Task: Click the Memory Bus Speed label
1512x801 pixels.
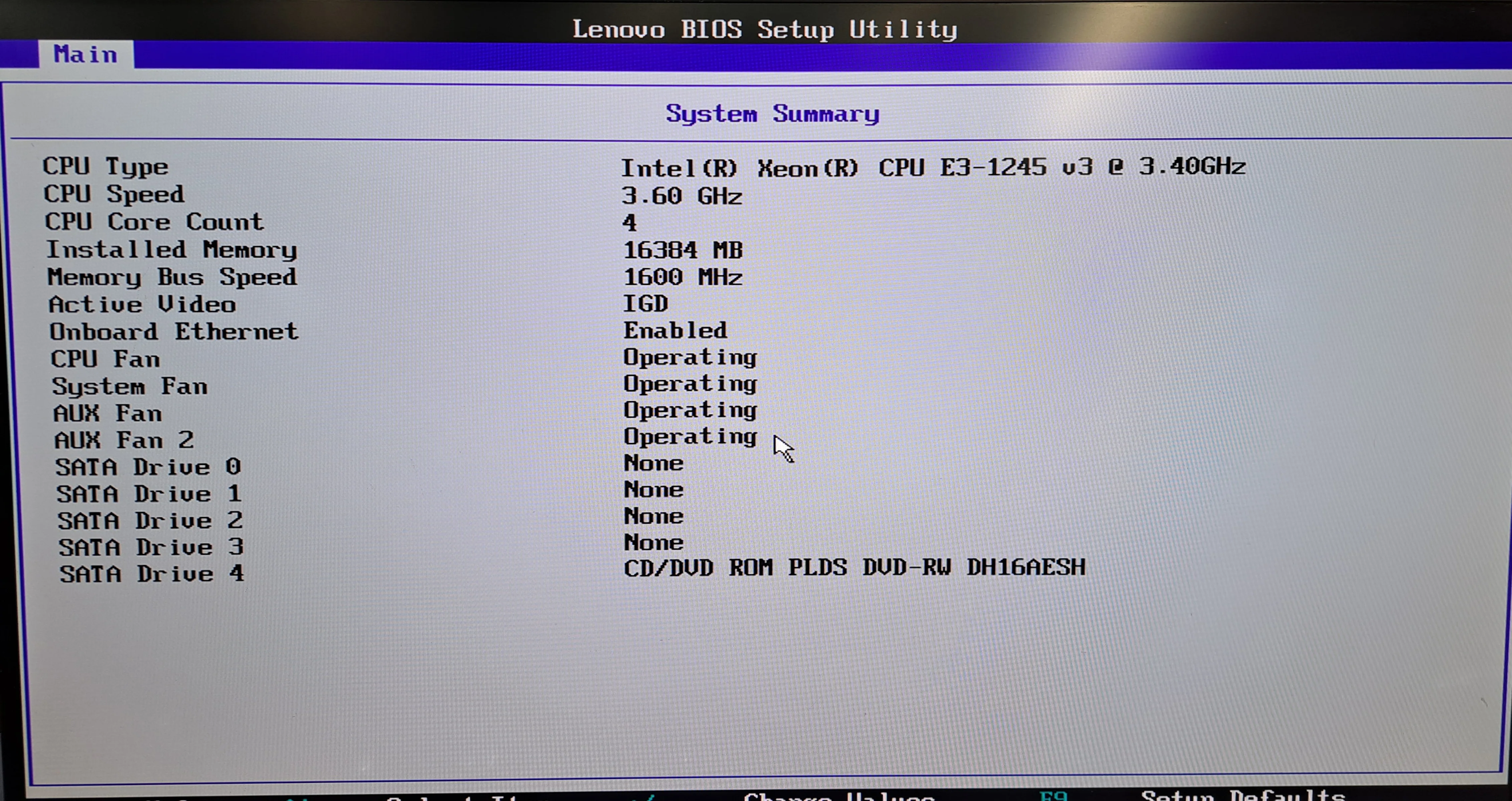Action: pos(173,277)
